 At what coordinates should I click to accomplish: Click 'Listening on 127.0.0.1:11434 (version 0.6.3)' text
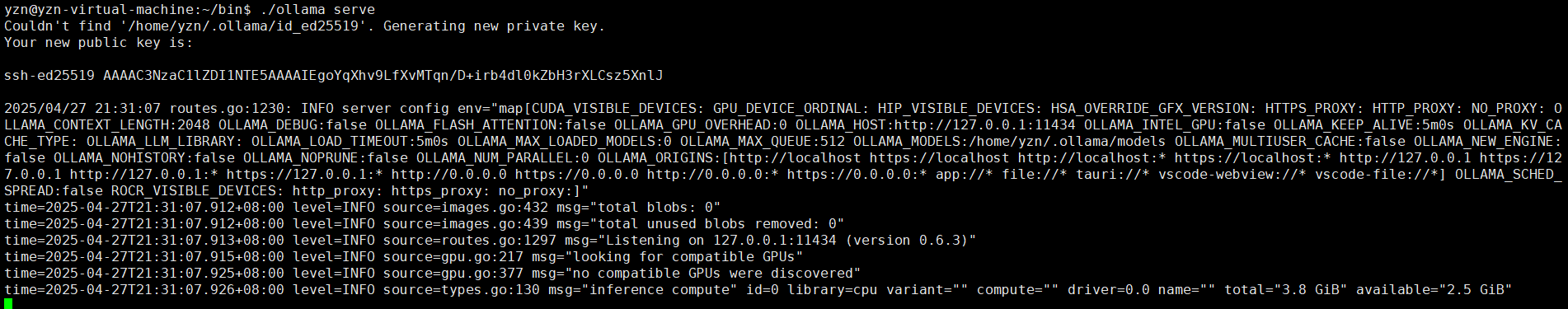tap(787, 241)
